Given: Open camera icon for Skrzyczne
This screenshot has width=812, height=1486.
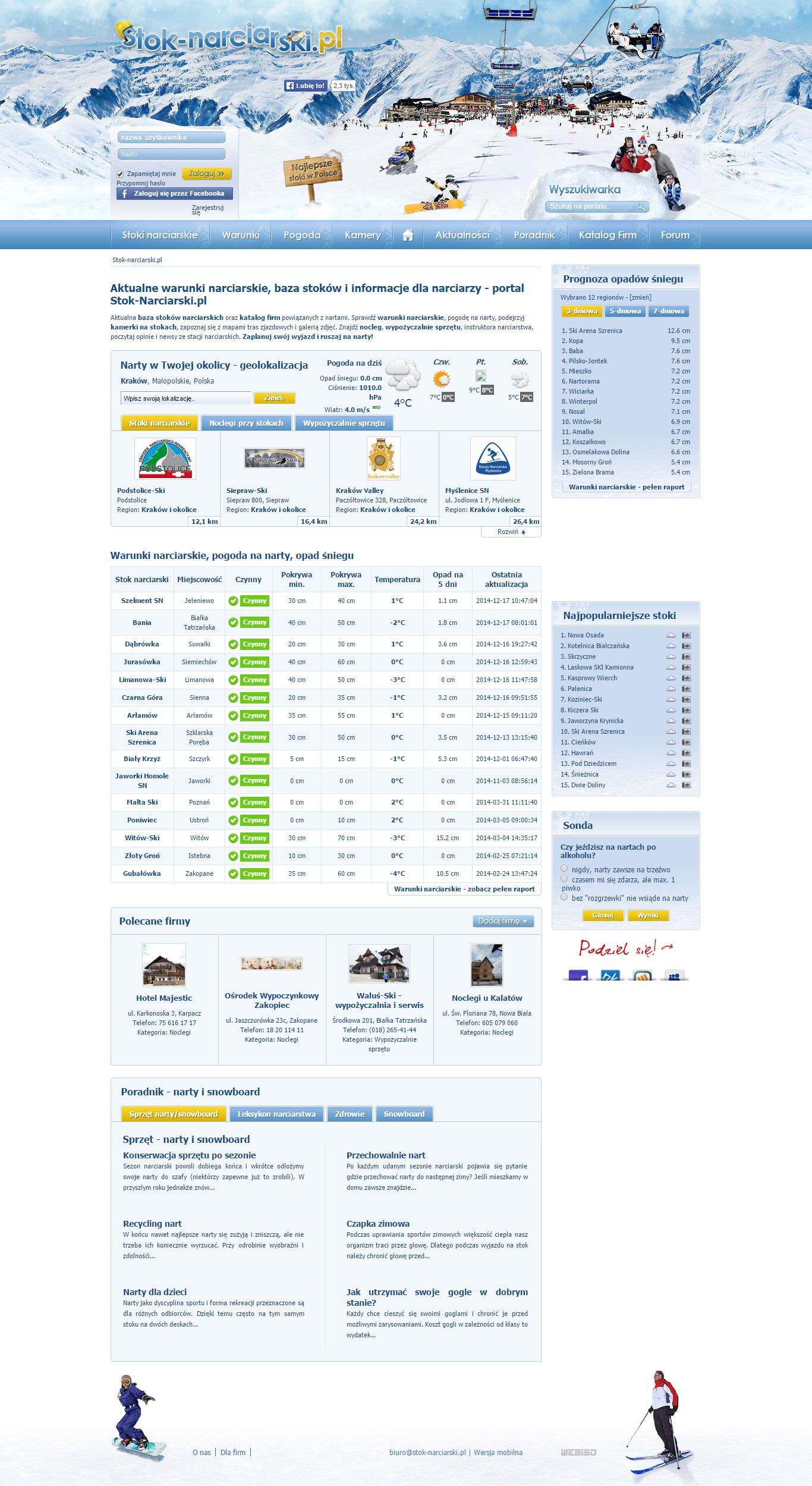Looking at the screenshot, I should pyautogui.click(x=686, y=656).
